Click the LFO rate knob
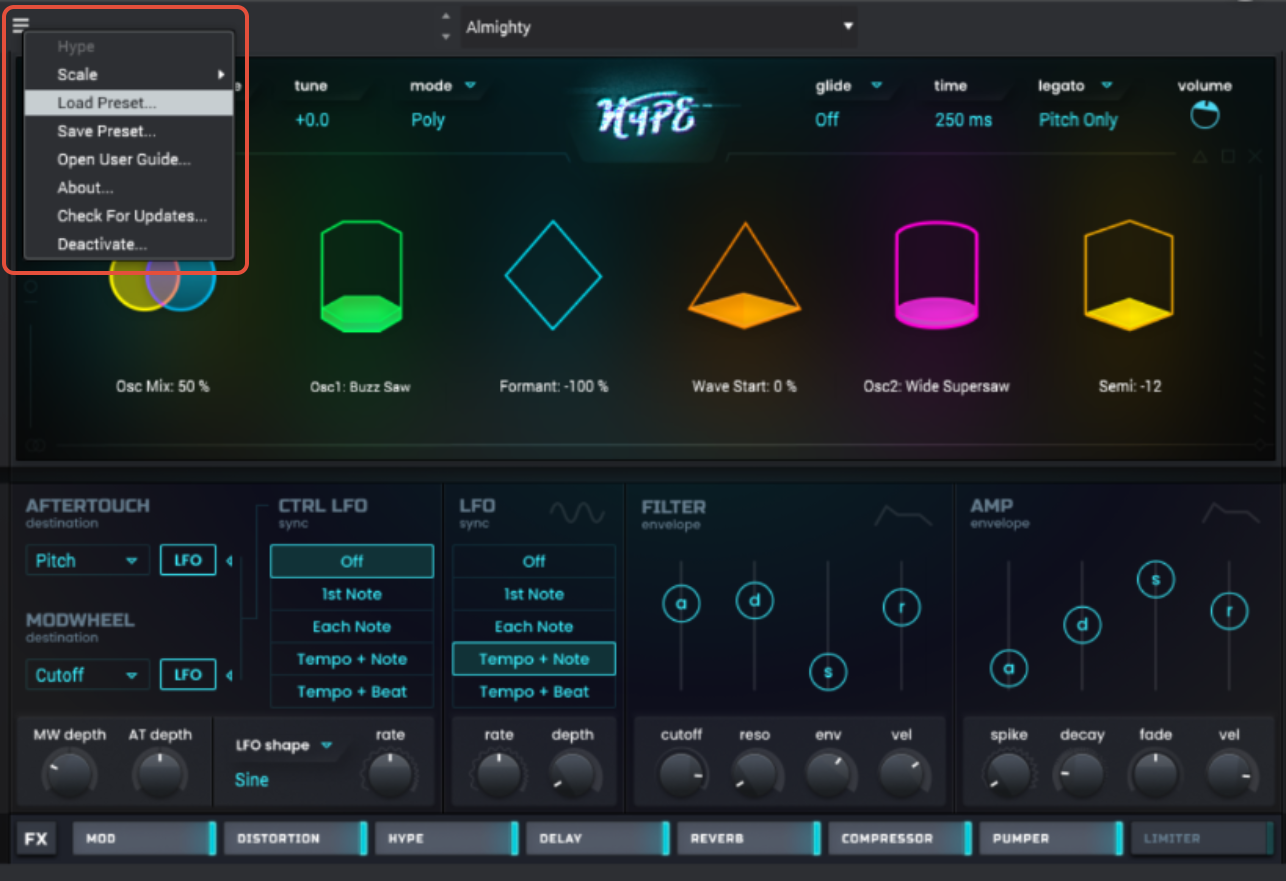This screenshot has height=881, width=1286. pos(499,775)
